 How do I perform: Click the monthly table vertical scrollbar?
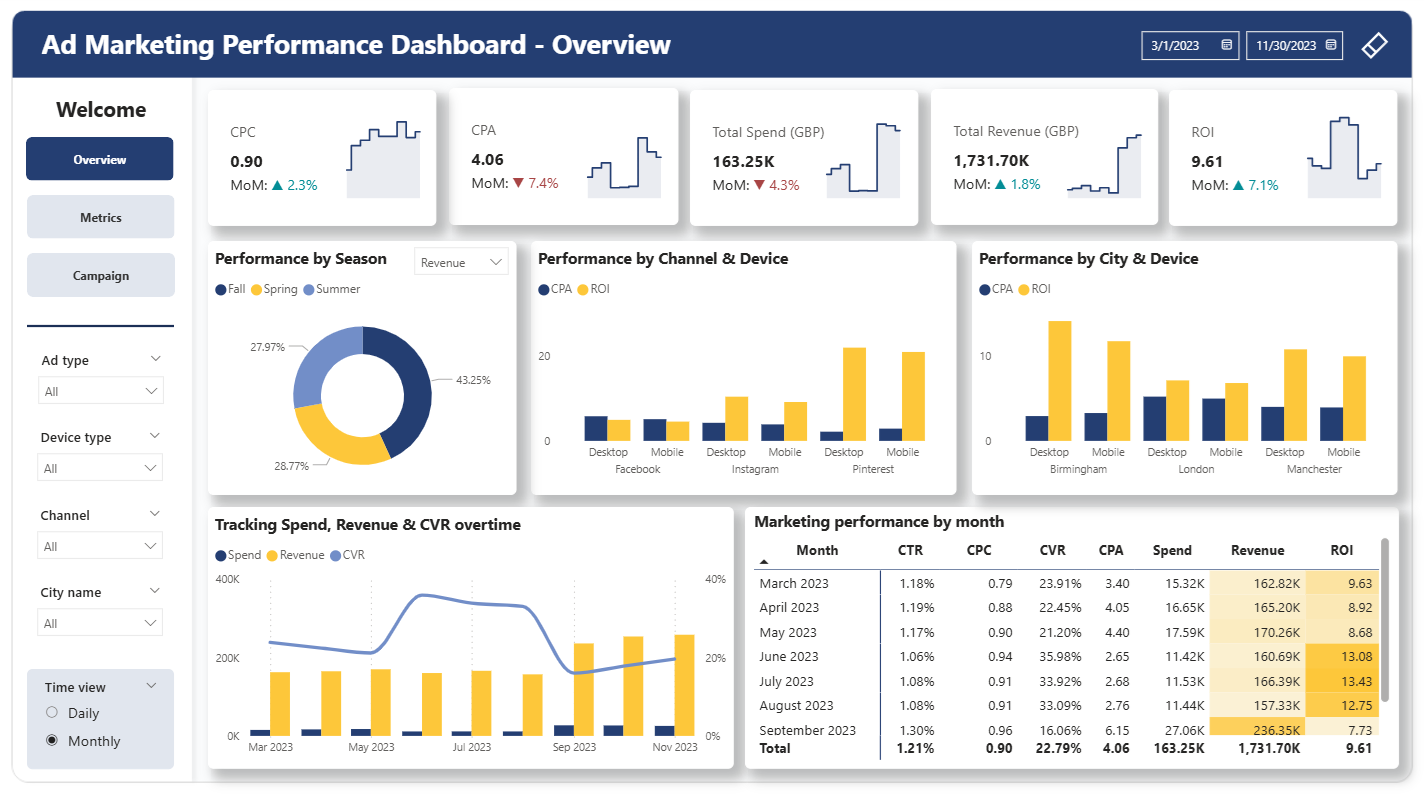(x=1385, y=620)
